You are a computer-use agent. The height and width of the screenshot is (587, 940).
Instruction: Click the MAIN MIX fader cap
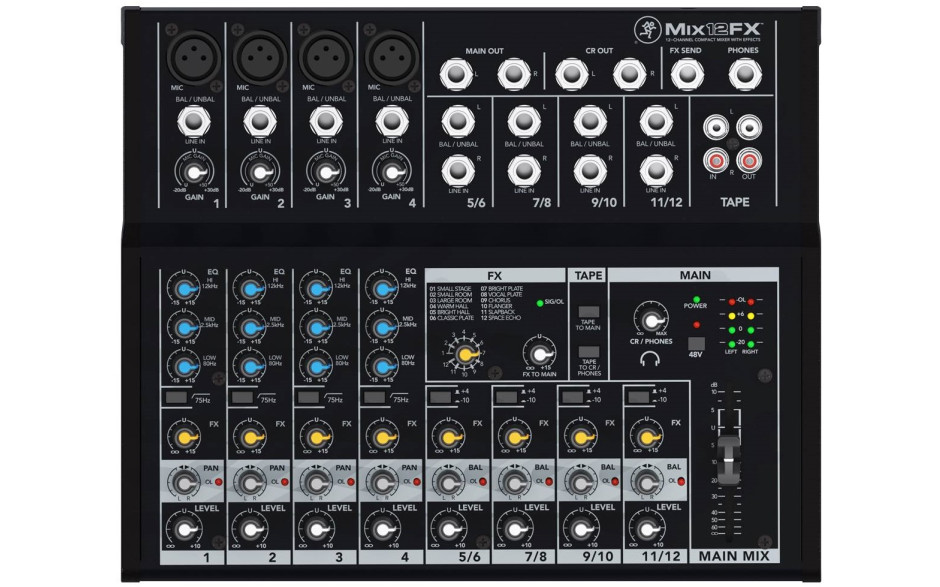click(x=729, y=460)
